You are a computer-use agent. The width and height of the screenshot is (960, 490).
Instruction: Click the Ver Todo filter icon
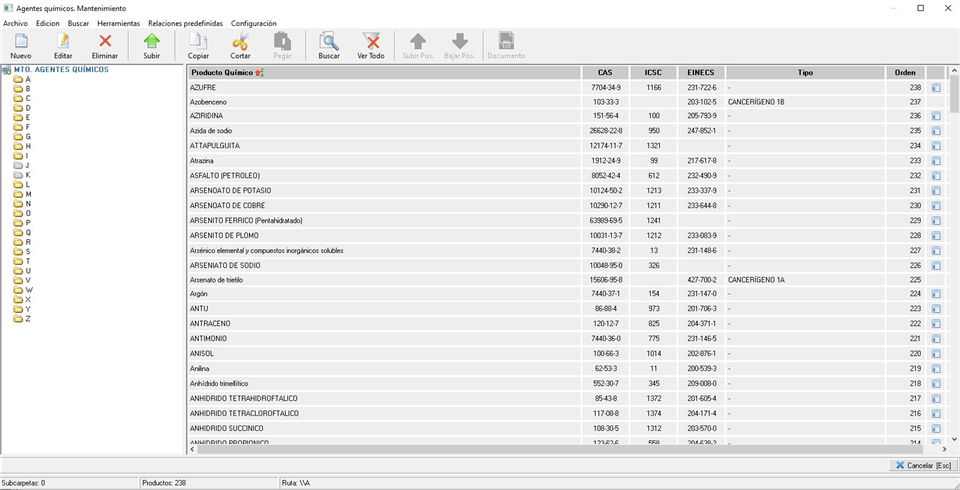[371, 42]
